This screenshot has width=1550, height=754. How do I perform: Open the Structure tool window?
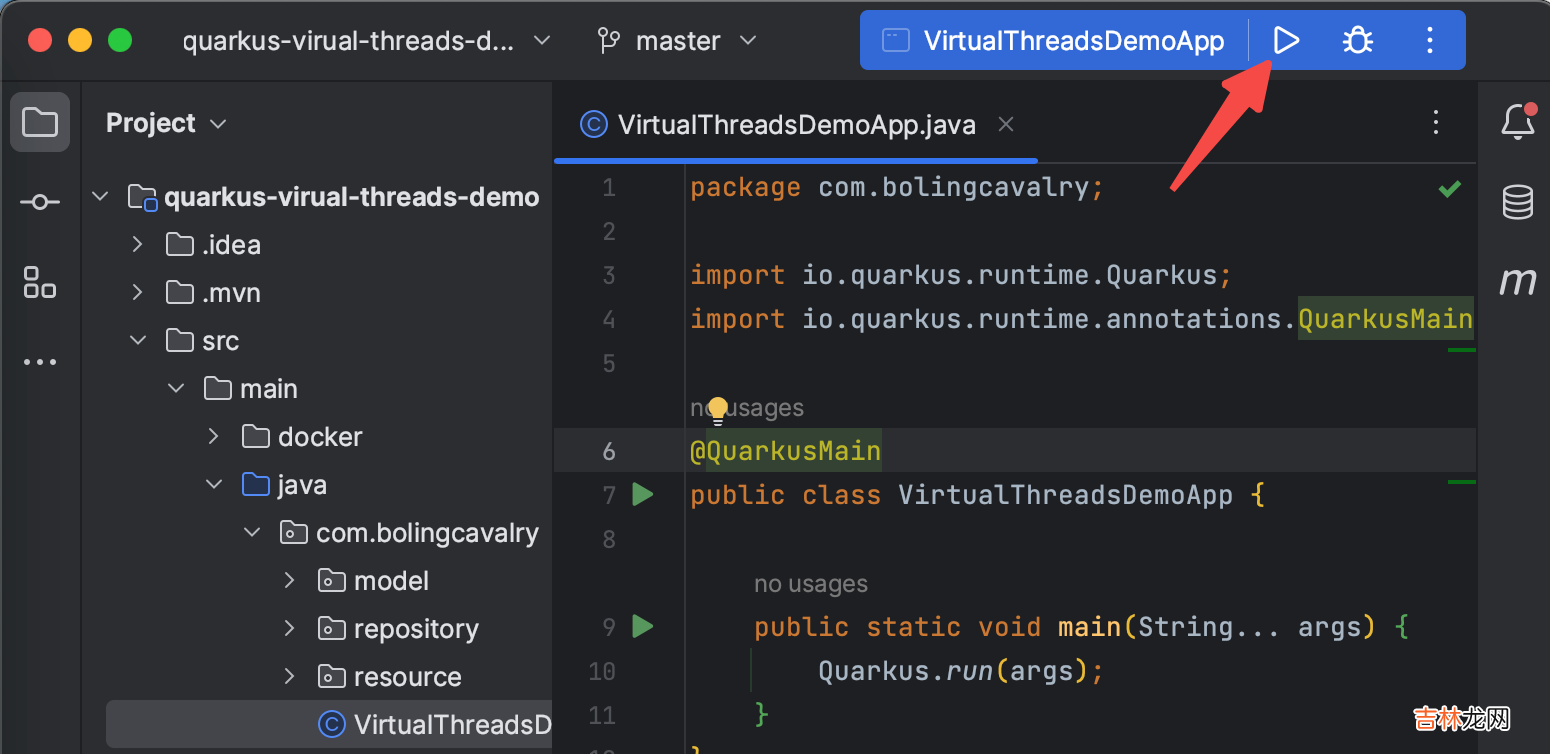click(x=40, y=282)
